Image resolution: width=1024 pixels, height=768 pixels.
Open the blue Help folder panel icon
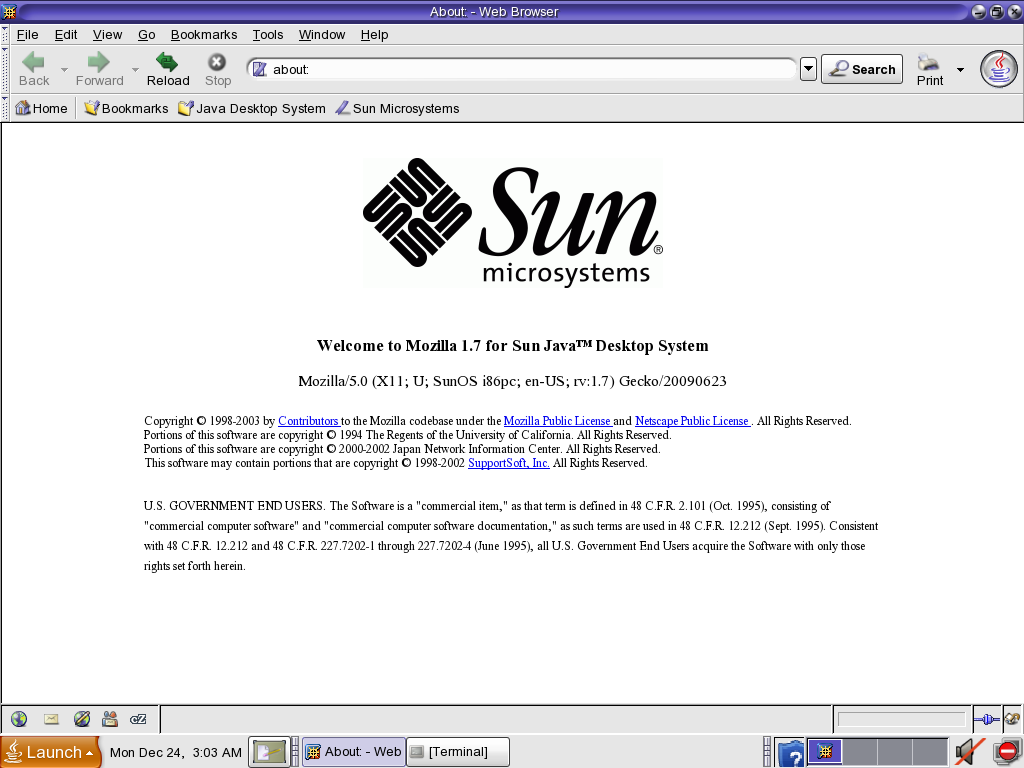click(x=791, y=753)
